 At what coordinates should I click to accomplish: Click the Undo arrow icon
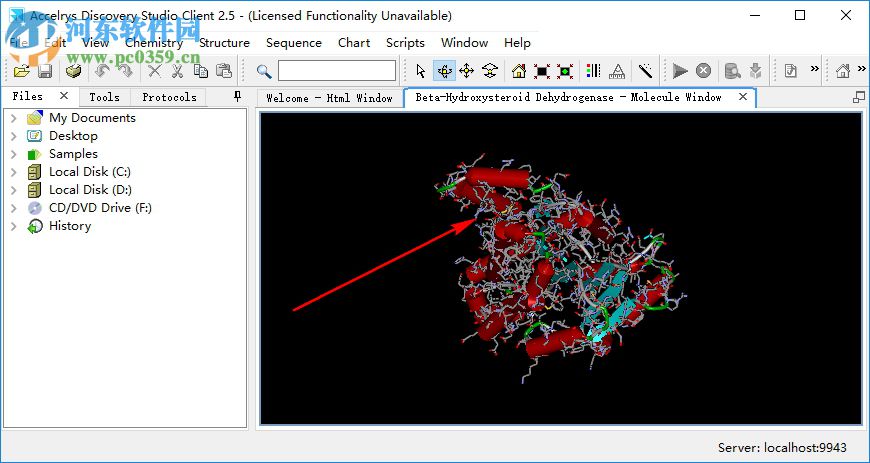103,71
